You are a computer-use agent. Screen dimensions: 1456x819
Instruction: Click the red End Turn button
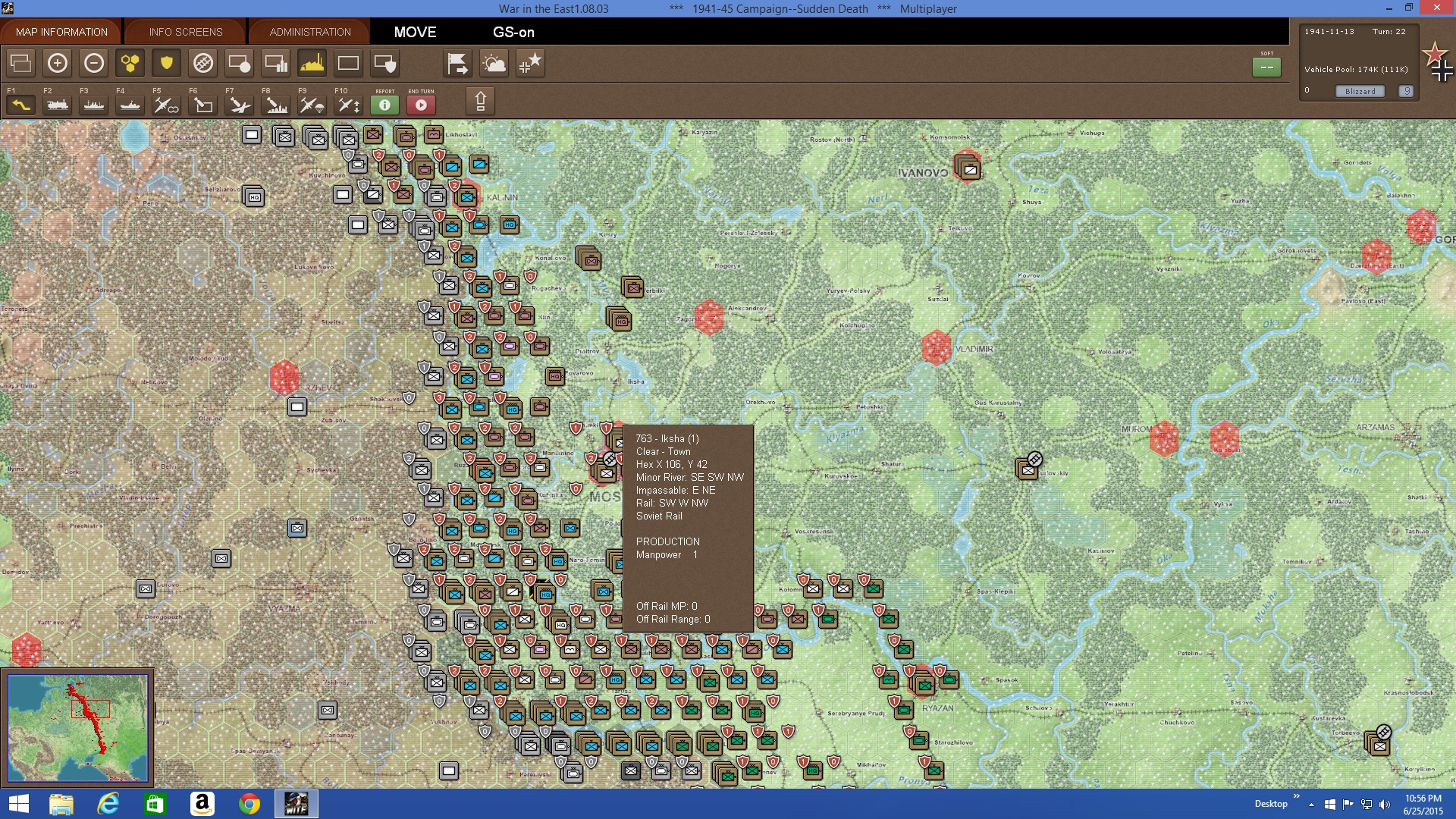[421, 105]
